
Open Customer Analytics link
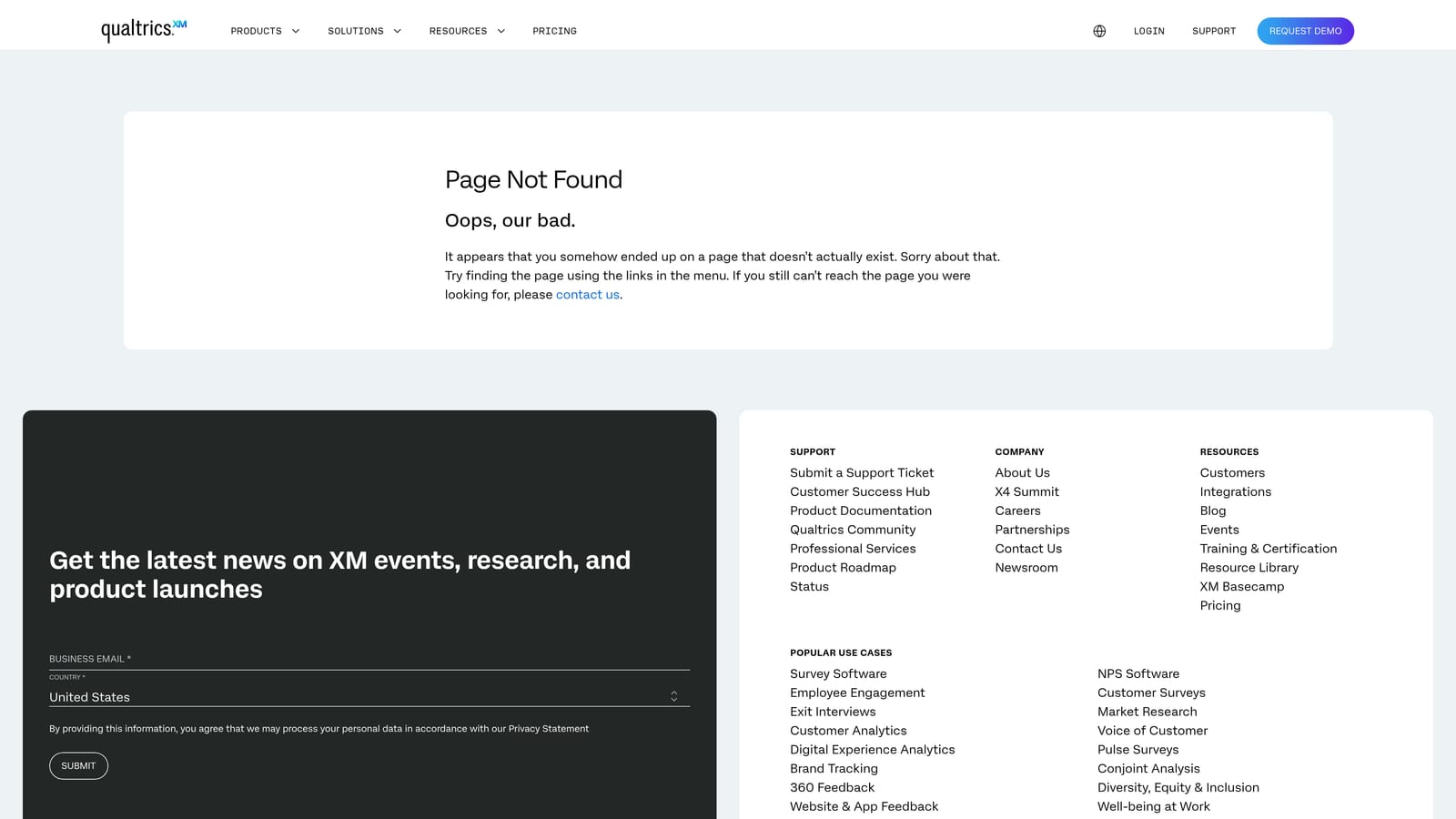[x=848, y=731]
